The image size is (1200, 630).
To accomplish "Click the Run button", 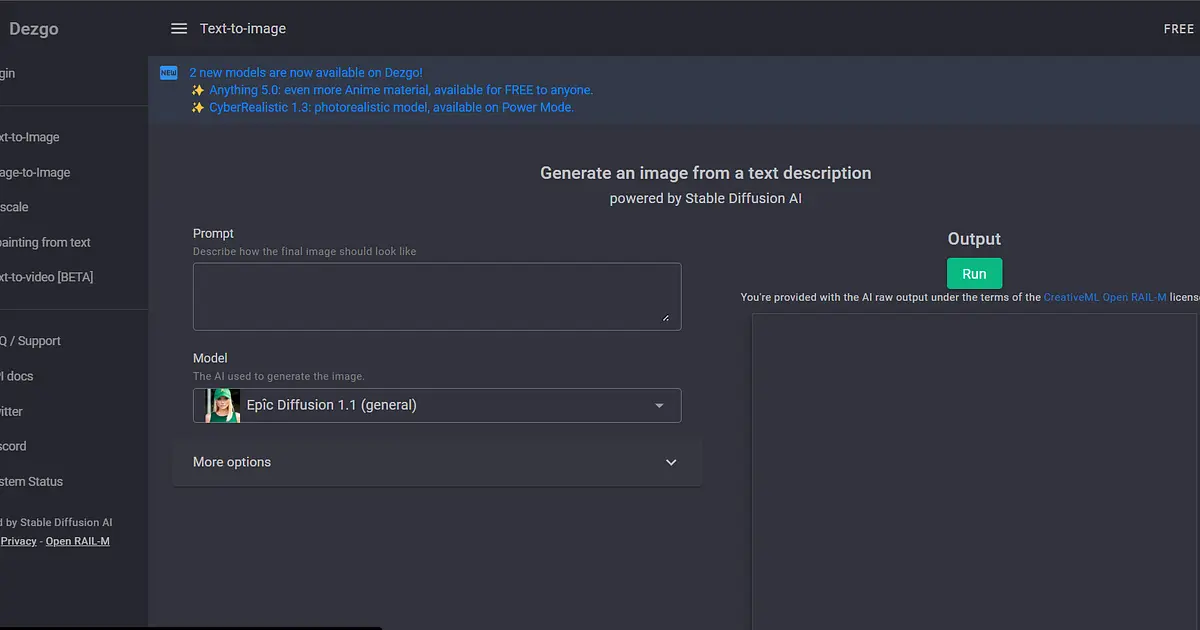I will [974, 274].
